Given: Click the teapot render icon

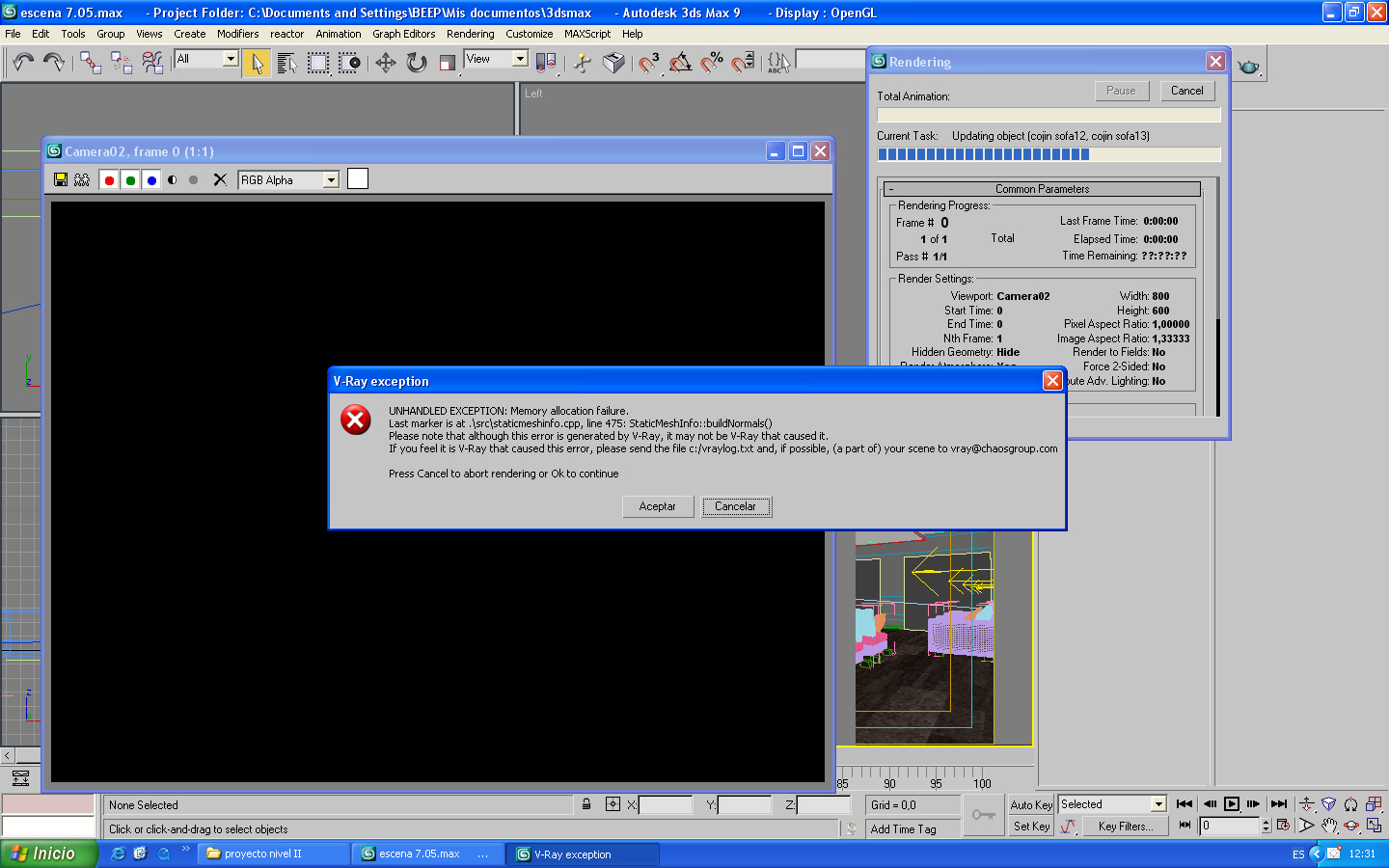Looking at the screenshot, I should [1249, 66].
